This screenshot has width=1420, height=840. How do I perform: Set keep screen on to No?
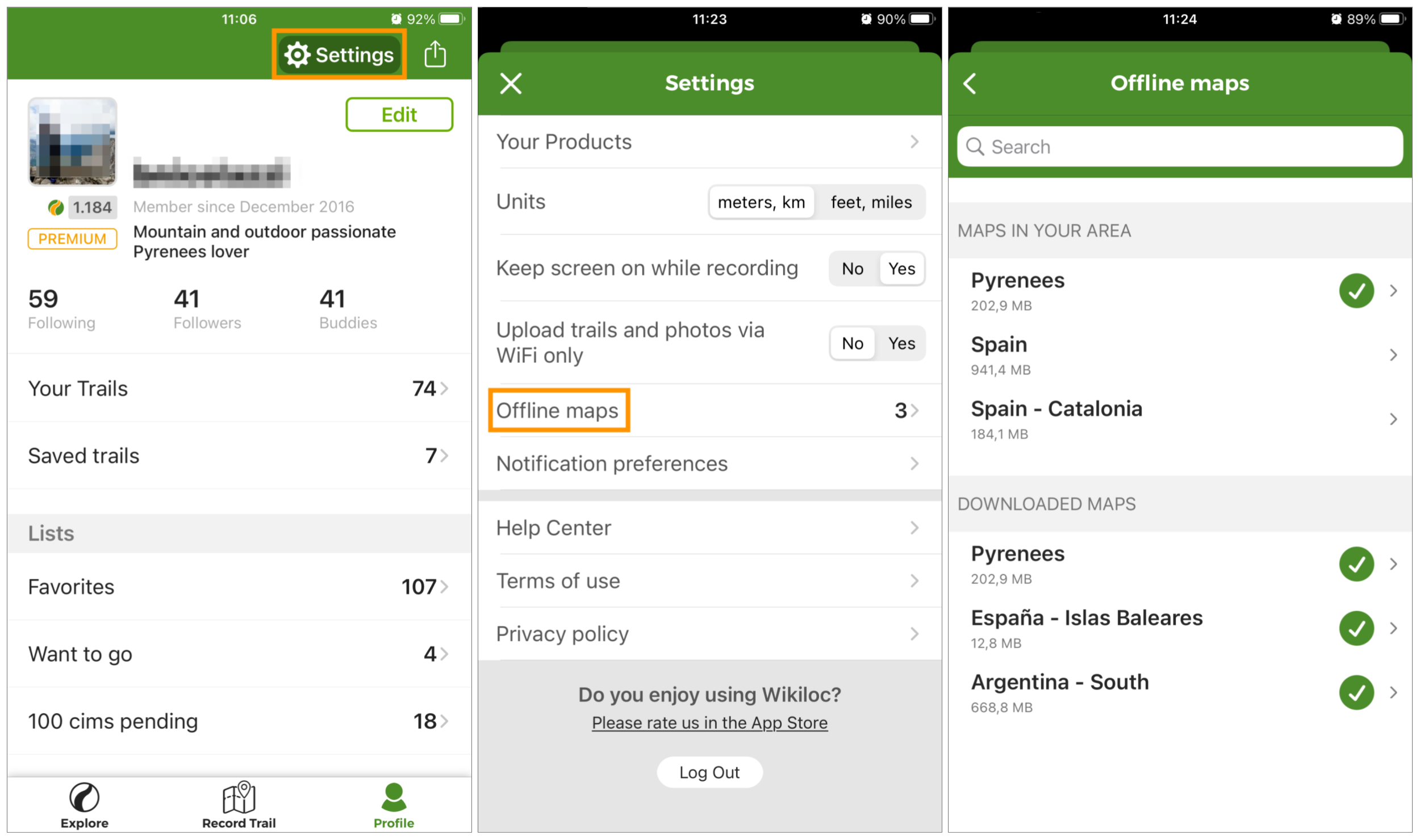point(852,269)
